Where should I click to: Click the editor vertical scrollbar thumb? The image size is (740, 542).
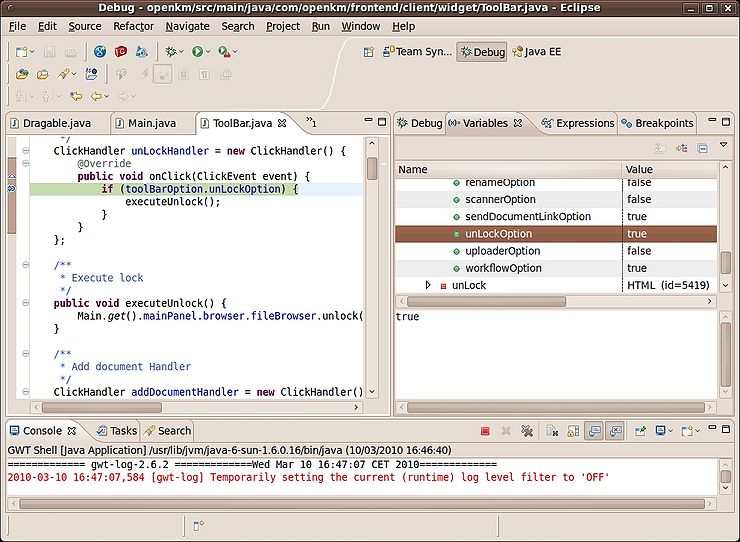click(372, 169)
